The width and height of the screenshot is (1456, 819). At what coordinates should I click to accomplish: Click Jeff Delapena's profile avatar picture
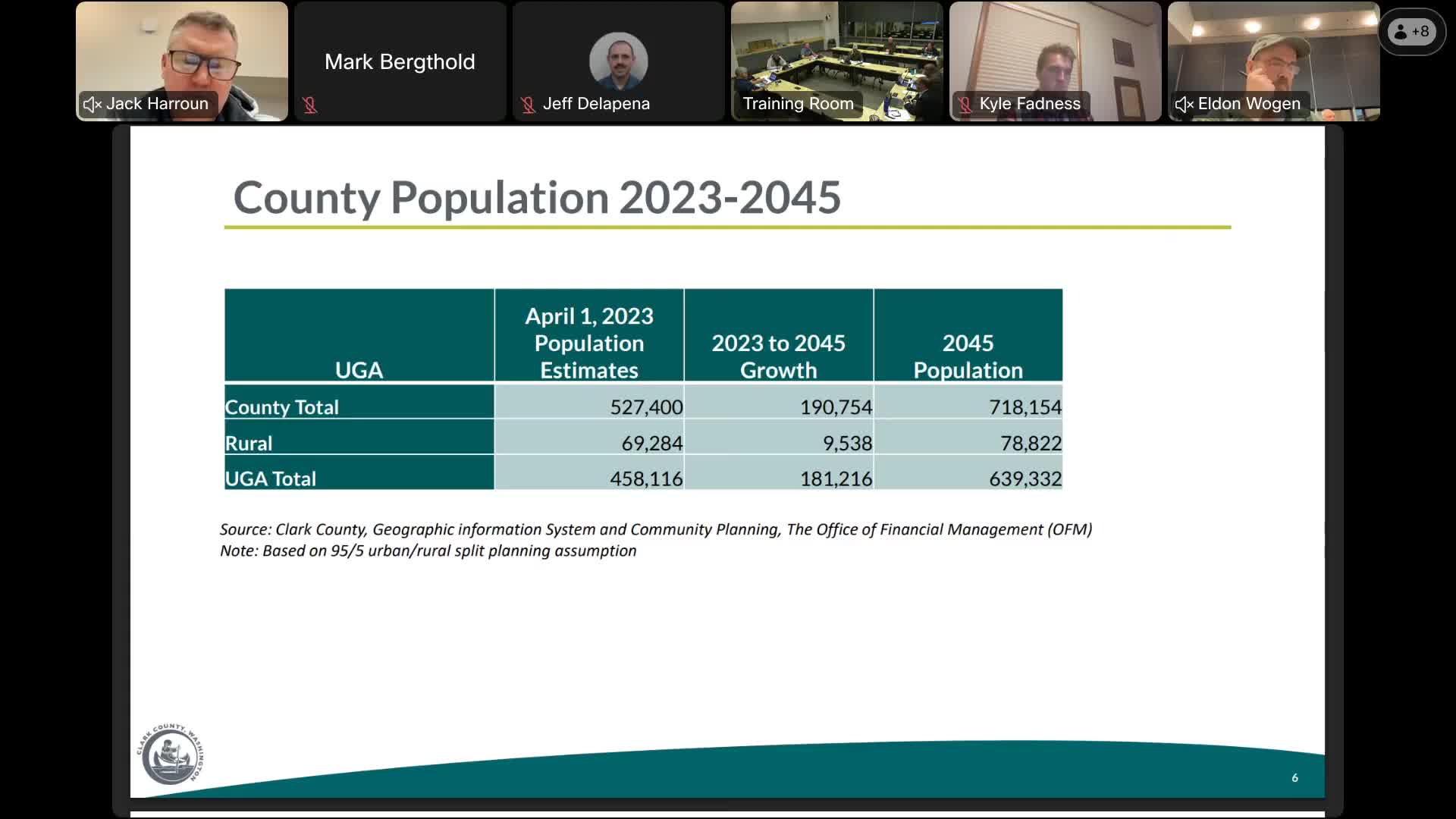point(618,59)
